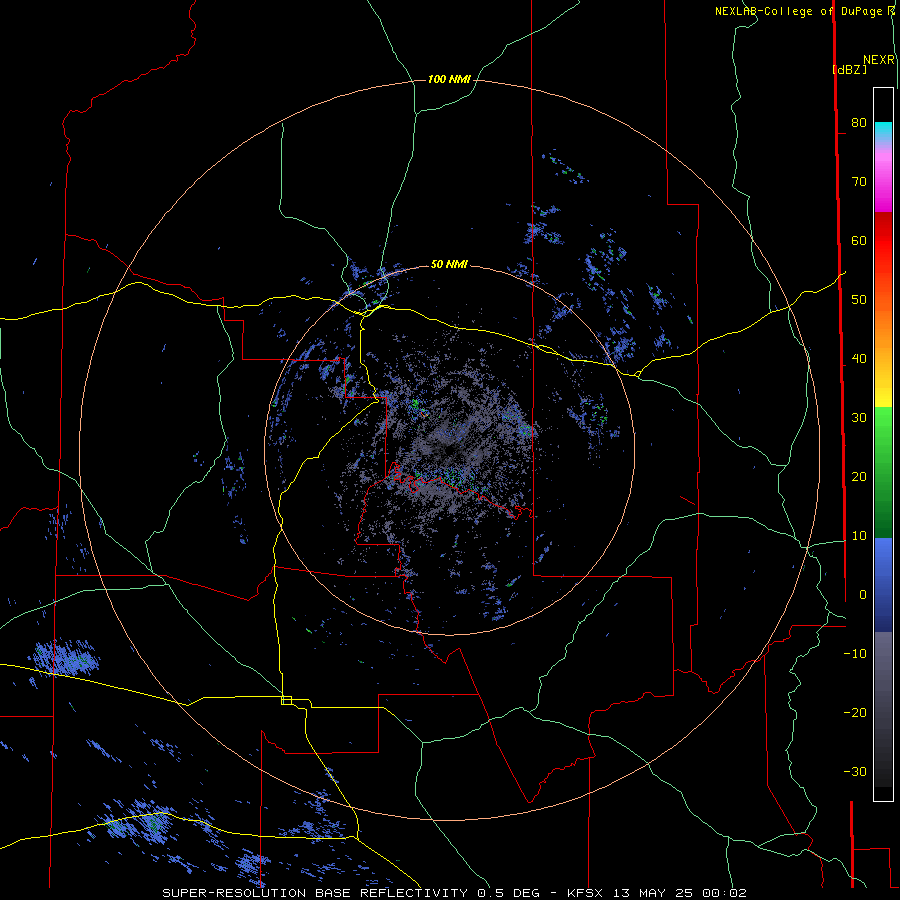Image resolution: width=900 pixels, height=900 pixels.
Task: Click the 30 value on the dBZ scale
Action: click(859, 418)
